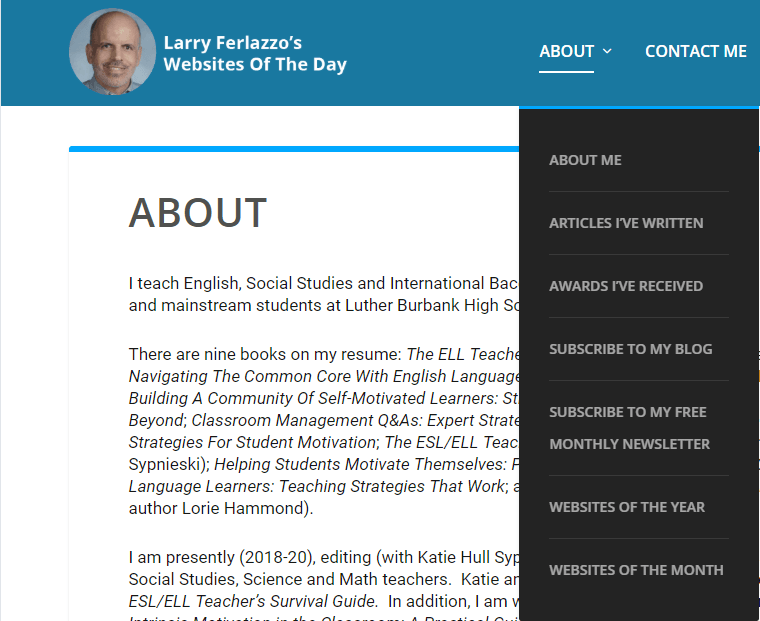Visit 'Websites Of The Year' page
The image size is (760, 621).
click(x=627, y=507)
